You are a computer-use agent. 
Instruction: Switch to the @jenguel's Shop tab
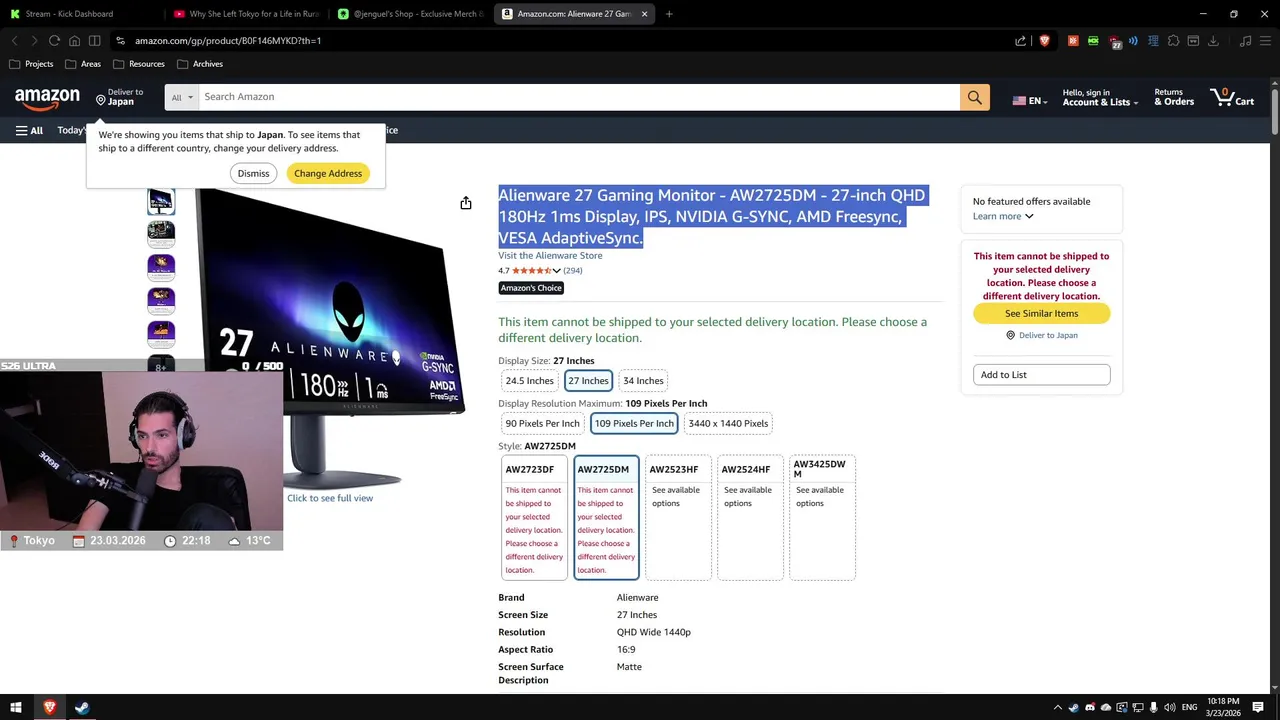click(411, 14)
